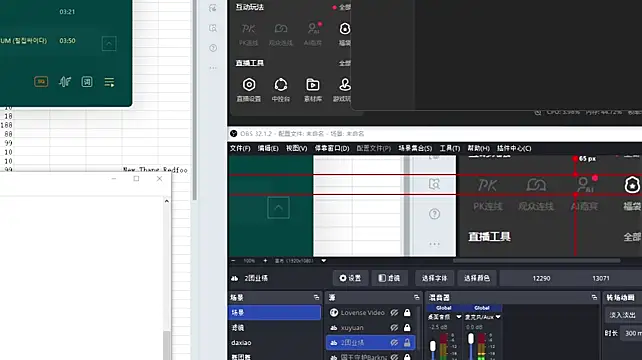Open the 桌面音频 mixer channel dropdown
The width and height of the screenshot is (642, 360).
[x=459, y=317]
